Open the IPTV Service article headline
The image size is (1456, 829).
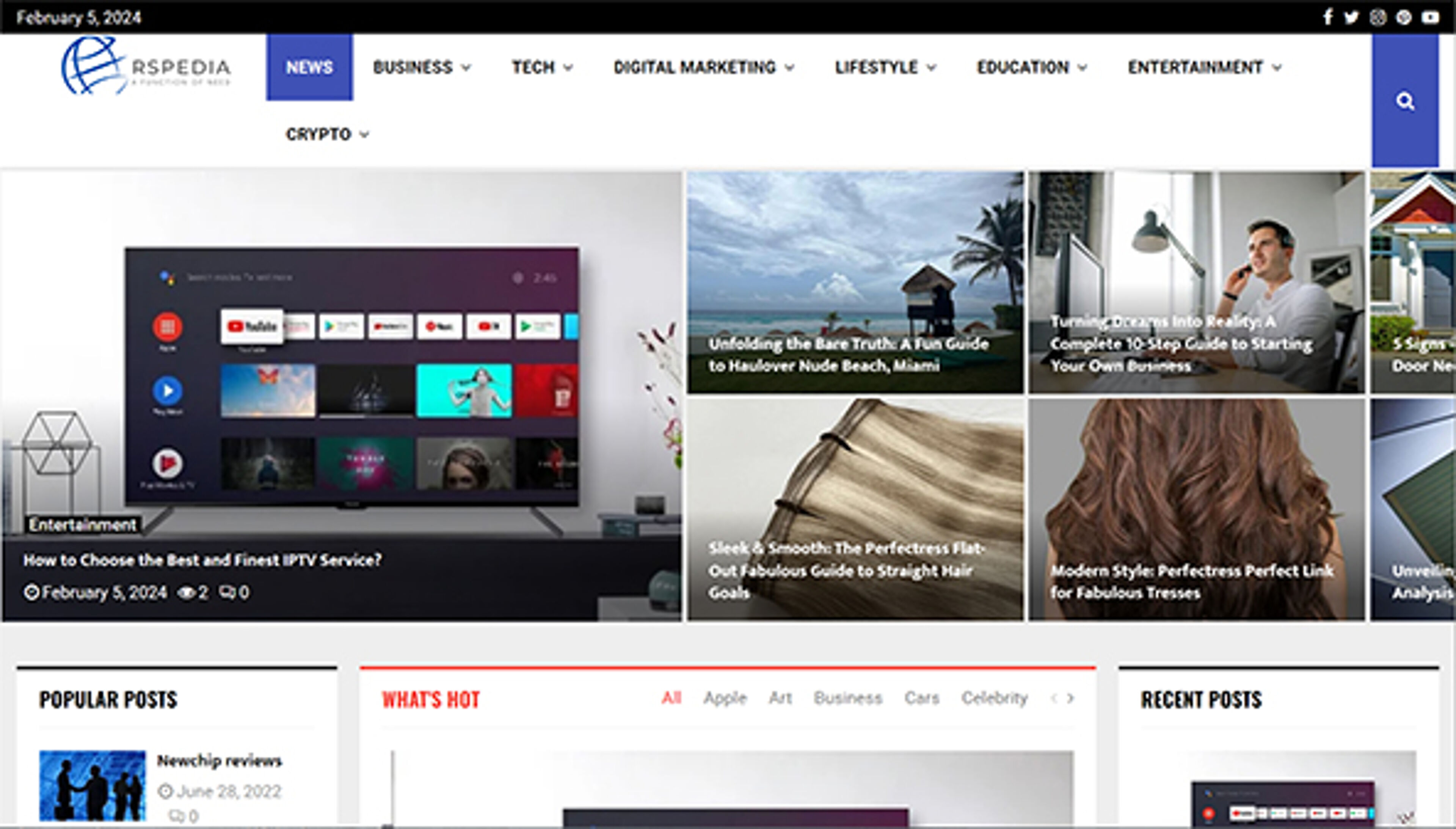pos(202,560)
